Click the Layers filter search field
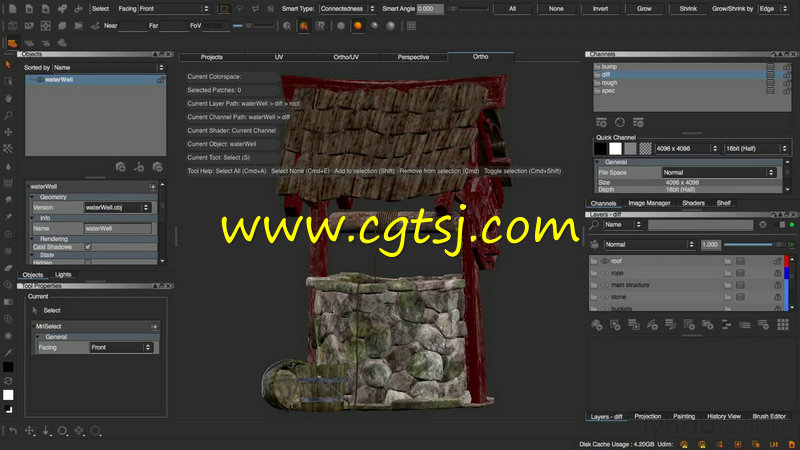800x450 pixels. click(701, 224)
